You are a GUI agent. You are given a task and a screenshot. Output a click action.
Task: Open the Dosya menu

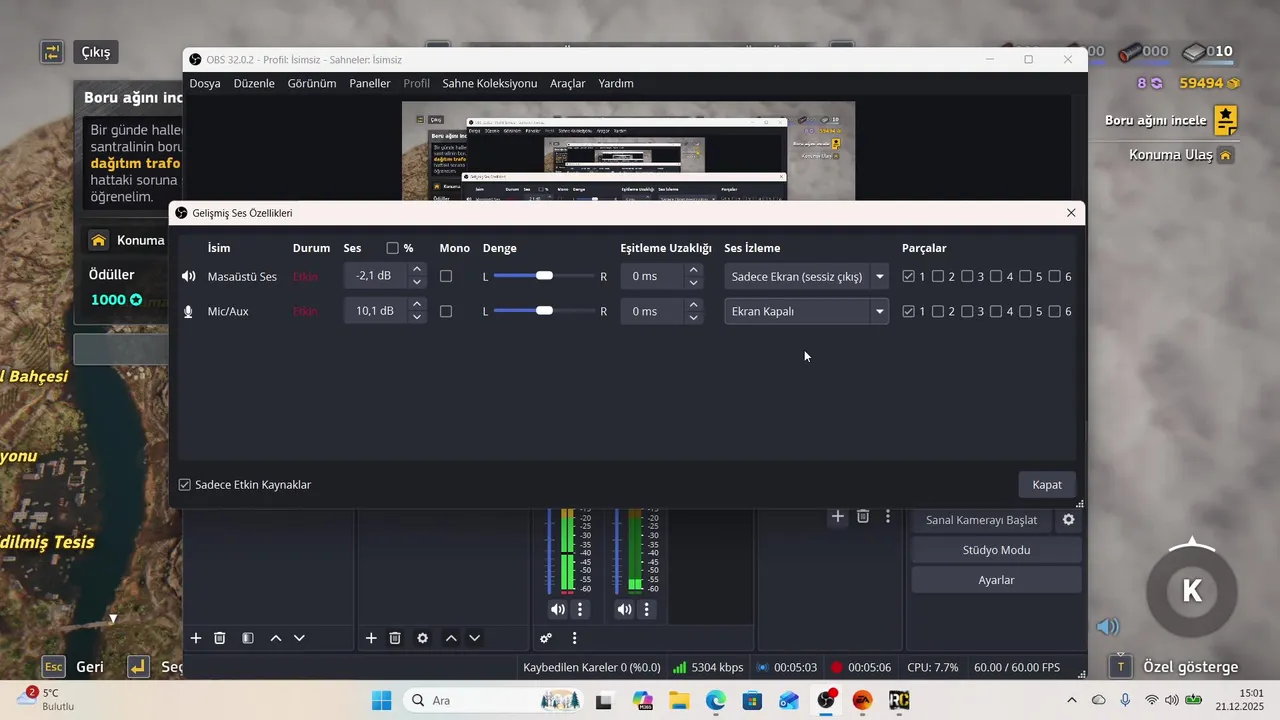coord(205,83)
